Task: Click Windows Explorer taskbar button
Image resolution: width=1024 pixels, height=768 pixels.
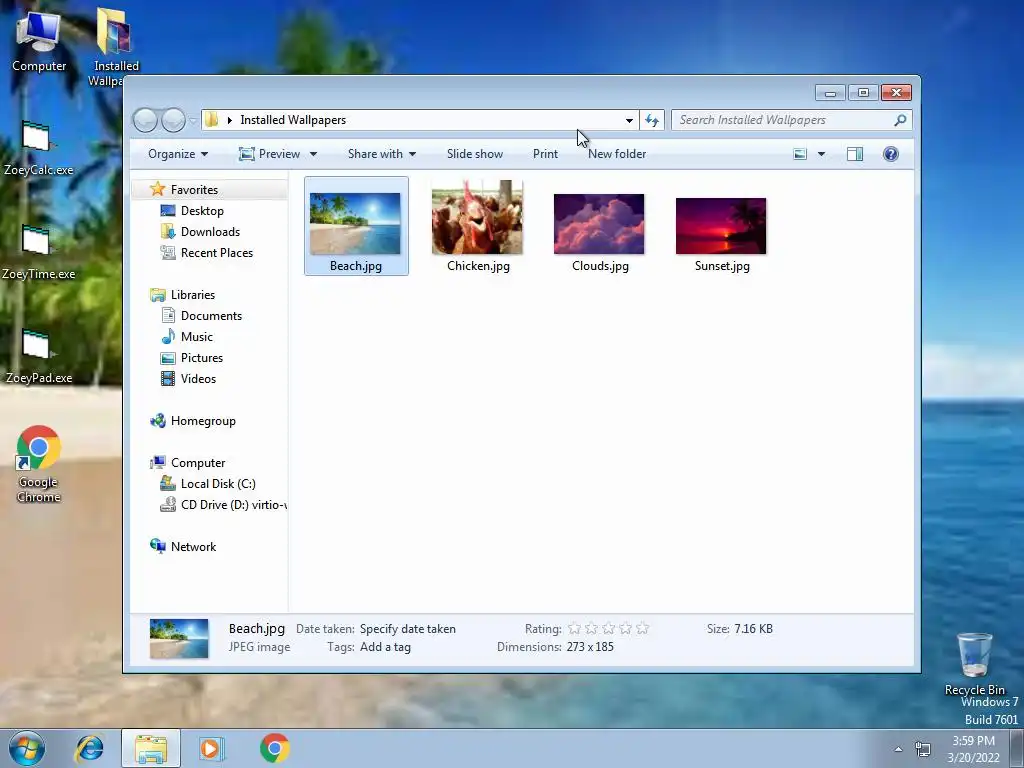Action: tap(151, 748)
